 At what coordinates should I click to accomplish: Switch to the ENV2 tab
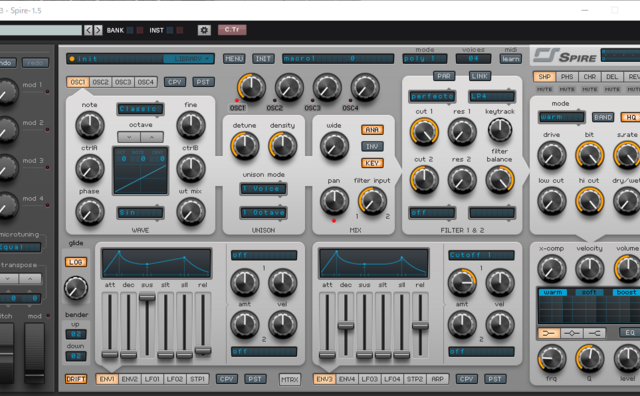[x=129, y=379]
